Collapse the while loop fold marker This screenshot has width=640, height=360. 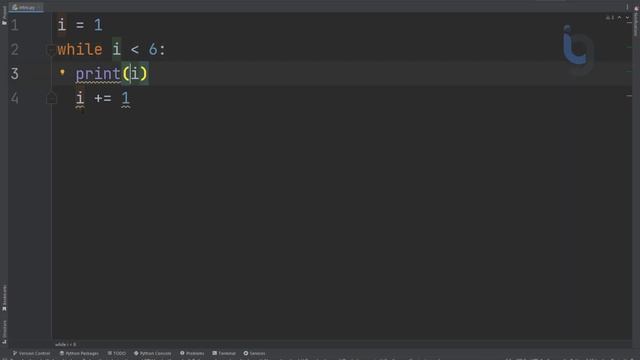point(51,50)
